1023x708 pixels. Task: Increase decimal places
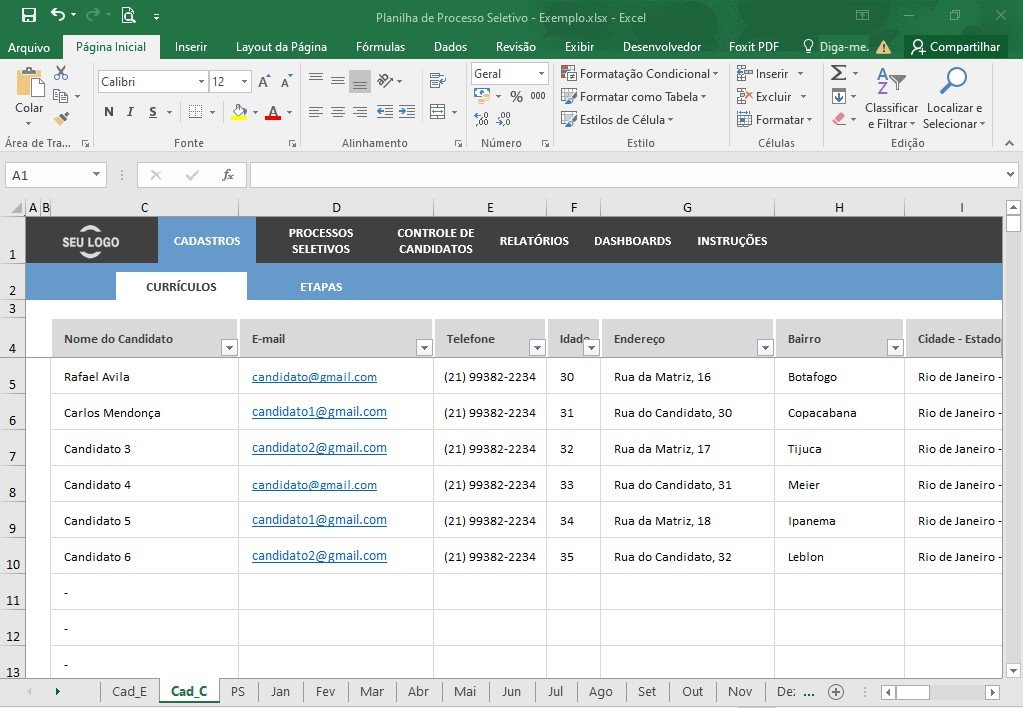pyautogui.click(x=481, y=119)
